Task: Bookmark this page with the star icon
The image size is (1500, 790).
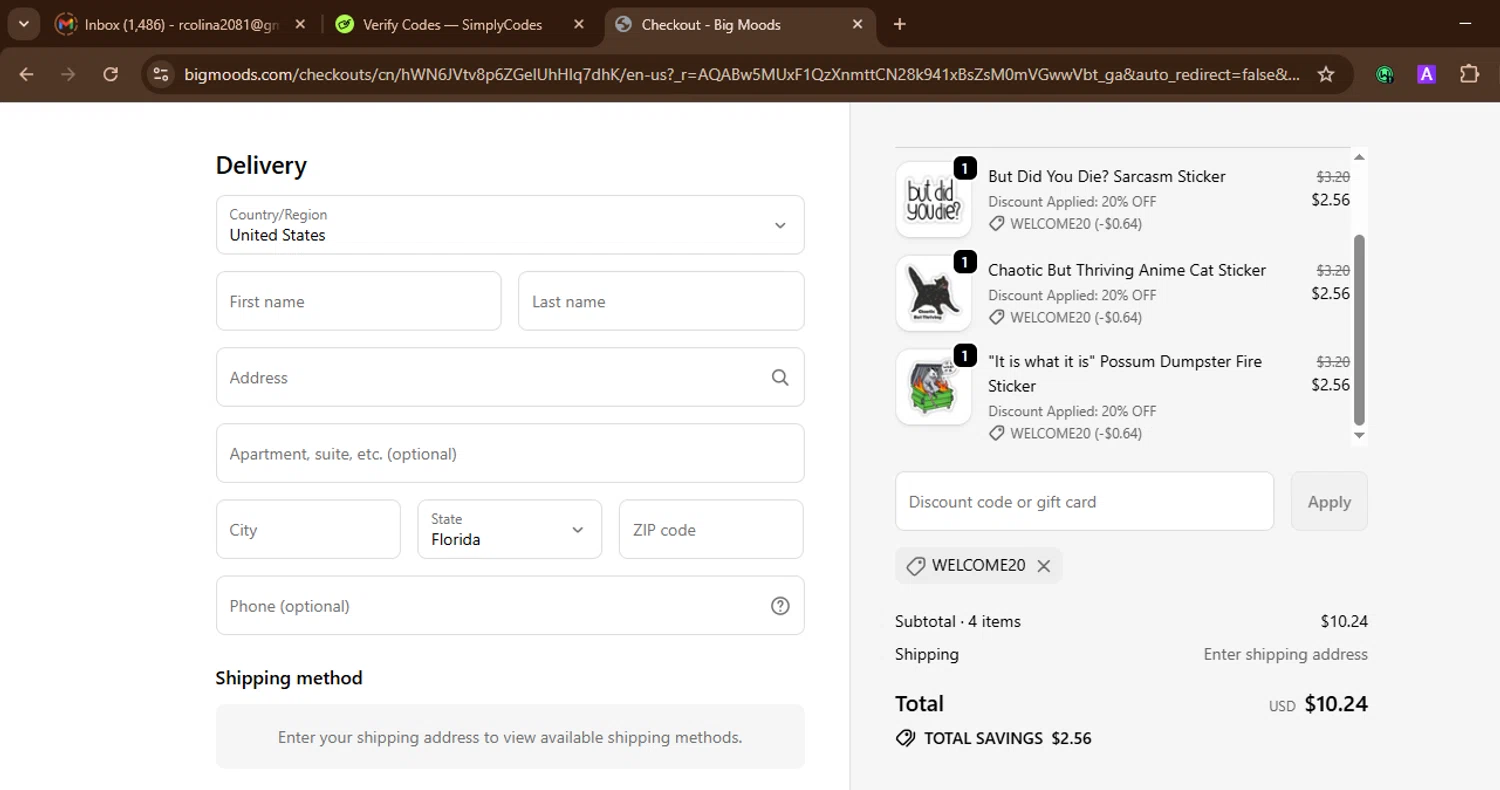Action: point(1326,74)
